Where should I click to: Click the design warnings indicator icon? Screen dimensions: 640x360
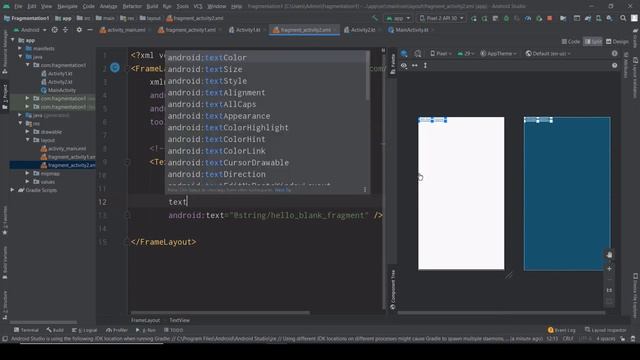[615, 53]
